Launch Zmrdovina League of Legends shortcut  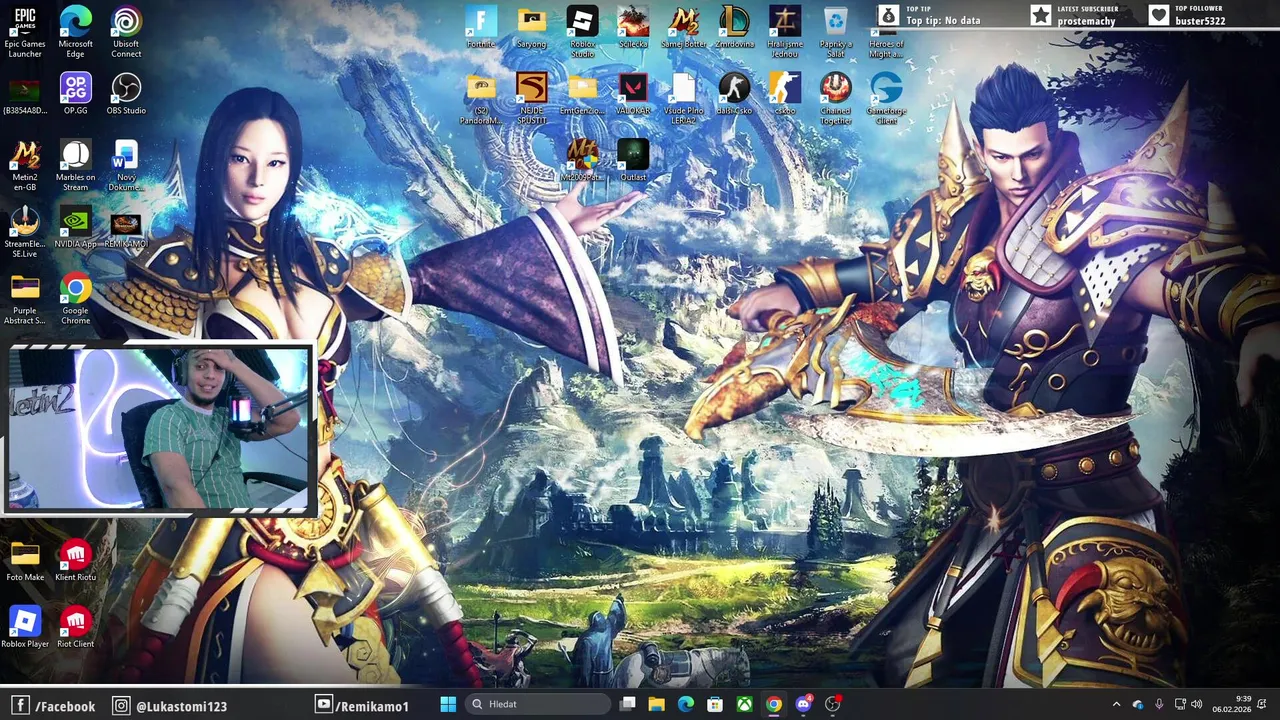click(x=734, y=27)
